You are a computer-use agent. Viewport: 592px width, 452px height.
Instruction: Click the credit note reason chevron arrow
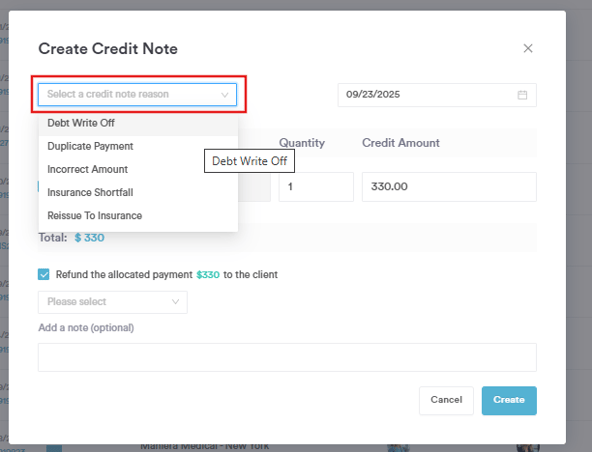[x=225, y=95]
